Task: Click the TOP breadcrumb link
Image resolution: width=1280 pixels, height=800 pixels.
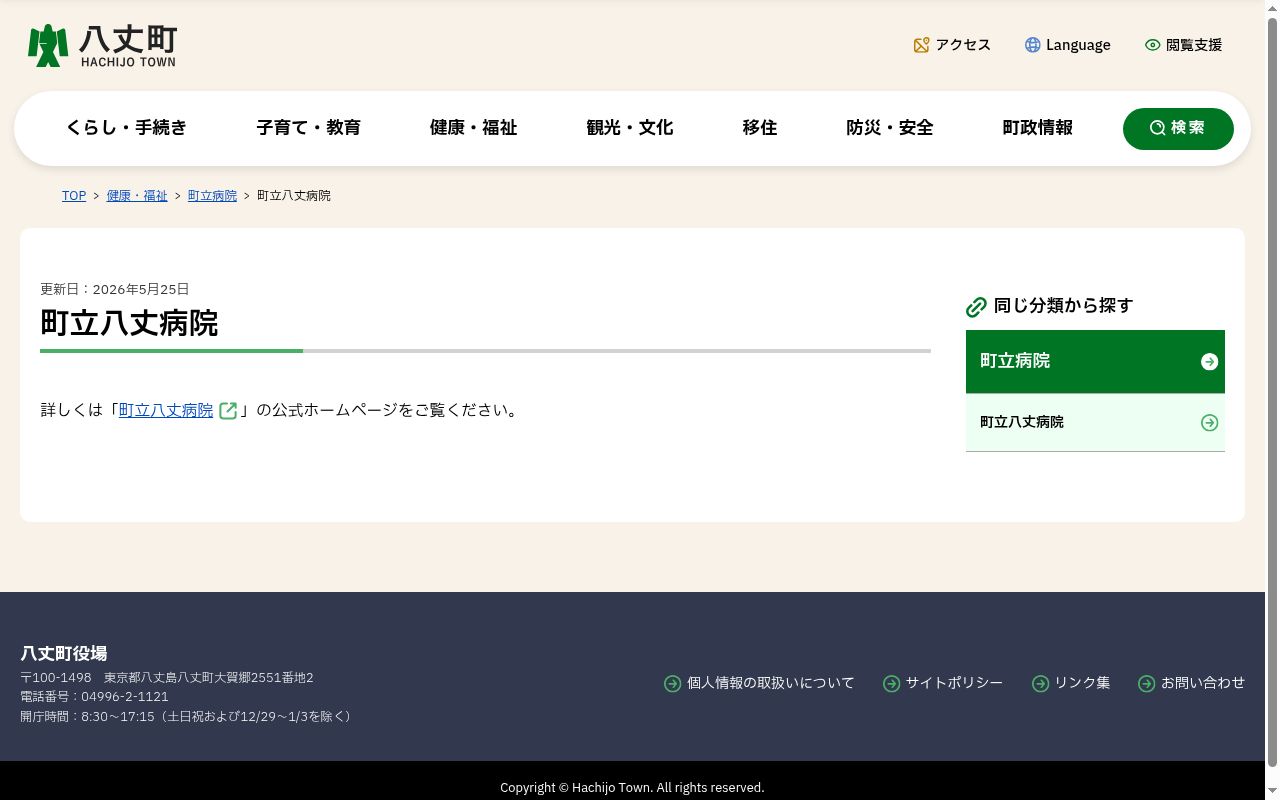Action: point(74,196)
